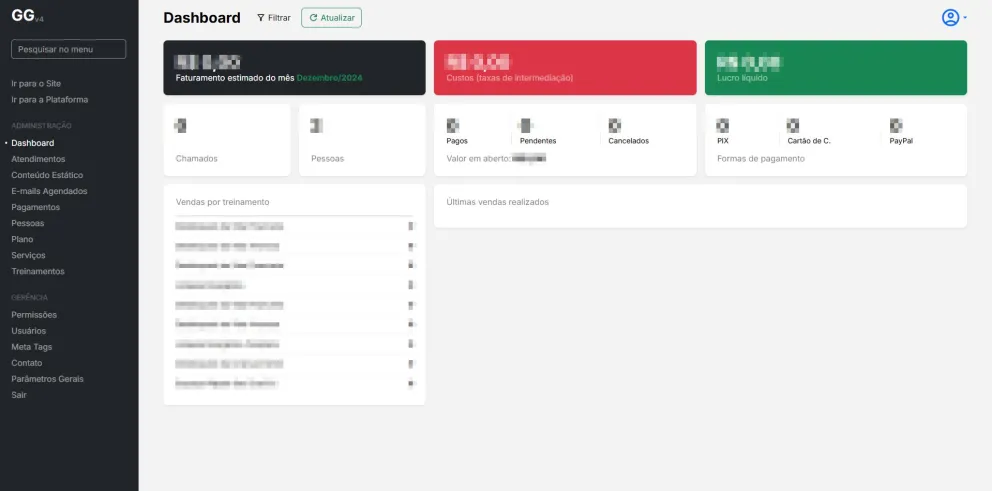Open Conteúdo Estático in the sidebar

(x=47, y=175)
